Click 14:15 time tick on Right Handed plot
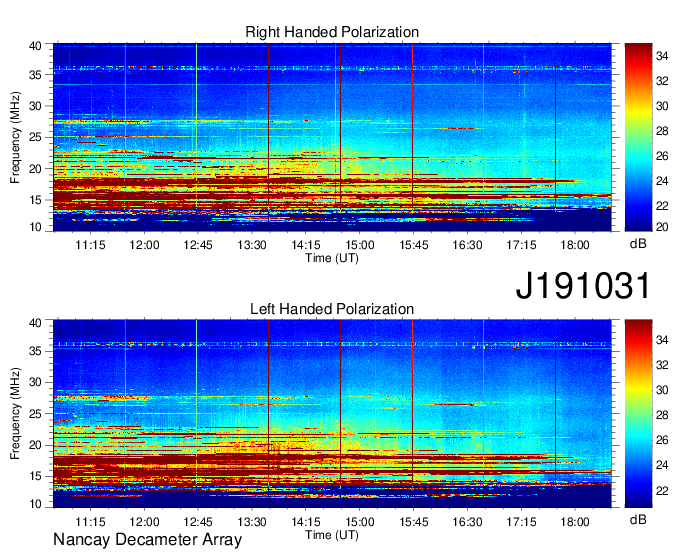 [x=306, y=245]
